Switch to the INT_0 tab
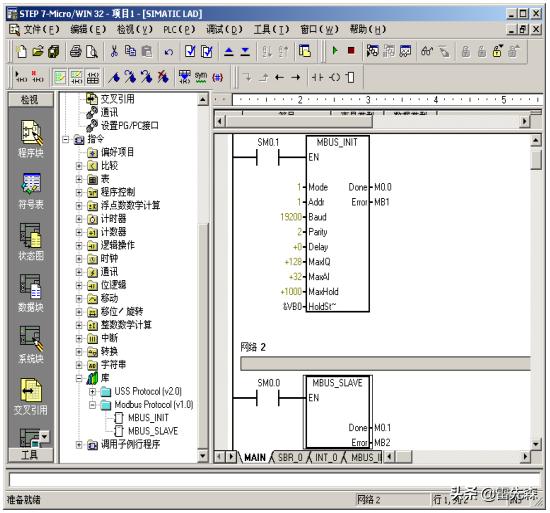Image resolution: width=550 pixels, height=513 pixels. (x=326, y=457)
